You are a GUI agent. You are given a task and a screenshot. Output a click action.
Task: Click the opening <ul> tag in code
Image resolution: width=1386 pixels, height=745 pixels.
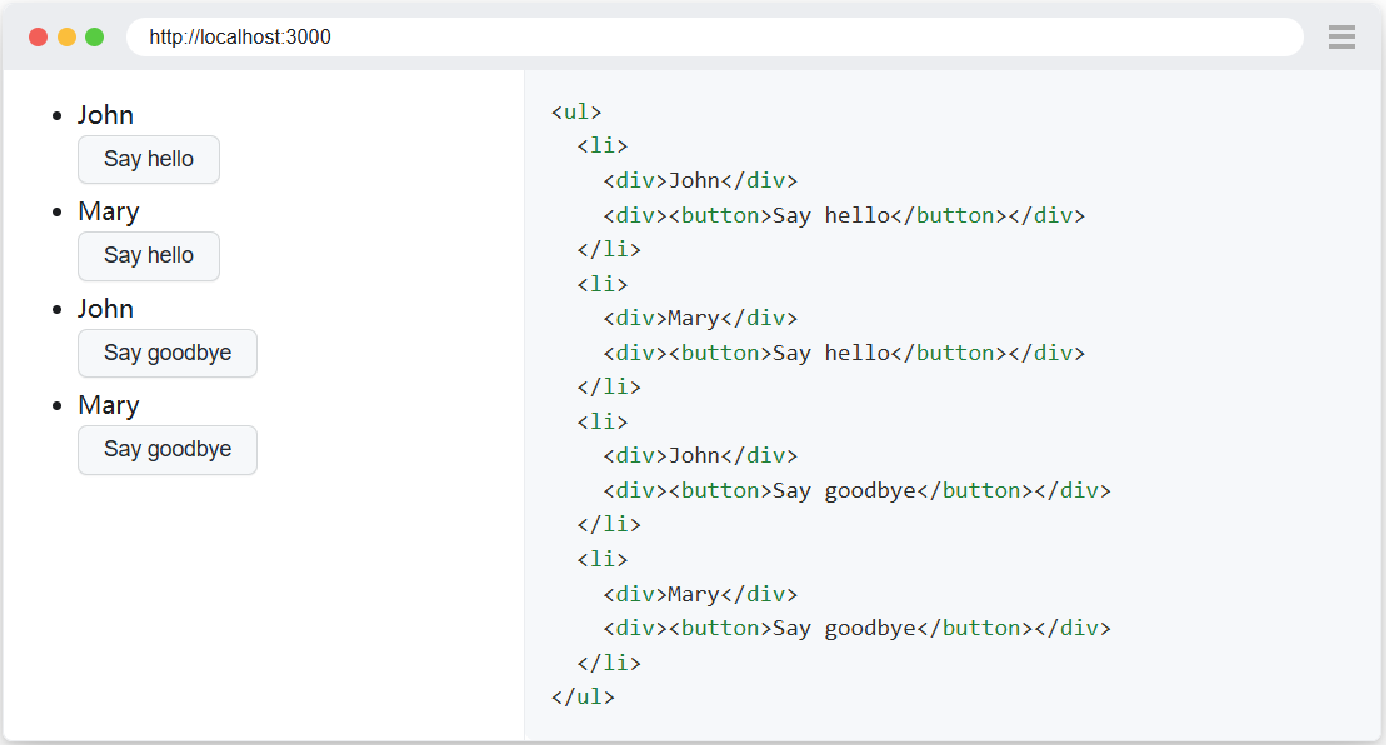click(x=576, y=112)
